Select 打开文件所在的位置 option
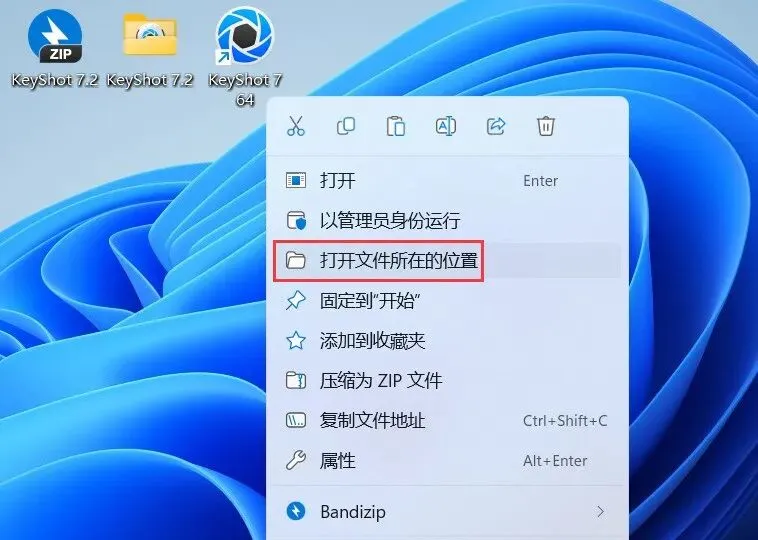 click(448, 261)
